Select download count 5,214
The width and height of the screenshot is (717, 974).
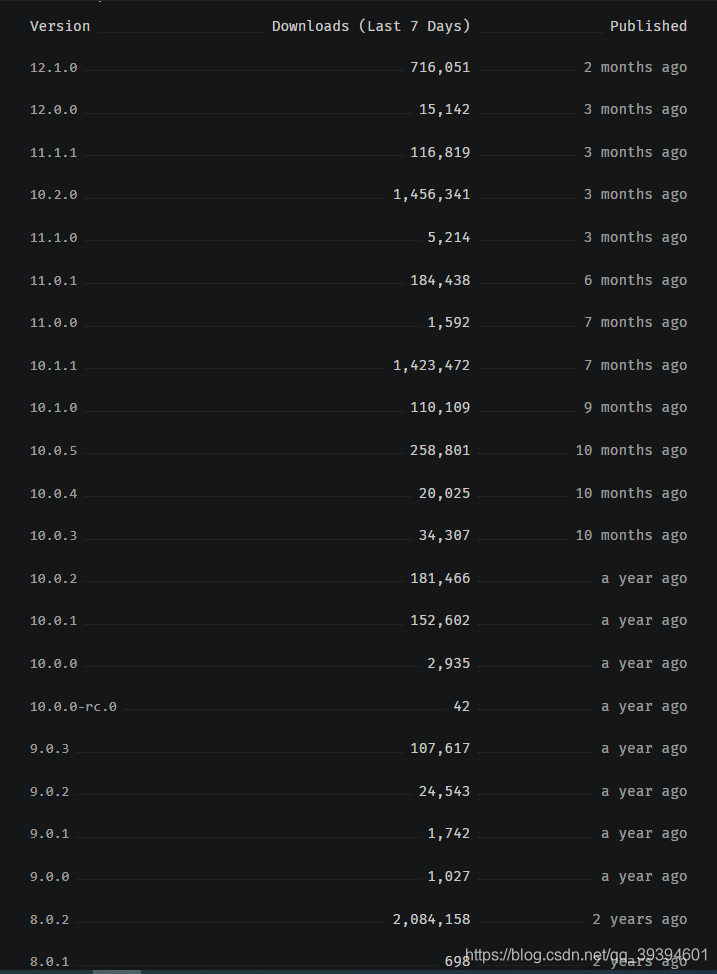[449, 237]
